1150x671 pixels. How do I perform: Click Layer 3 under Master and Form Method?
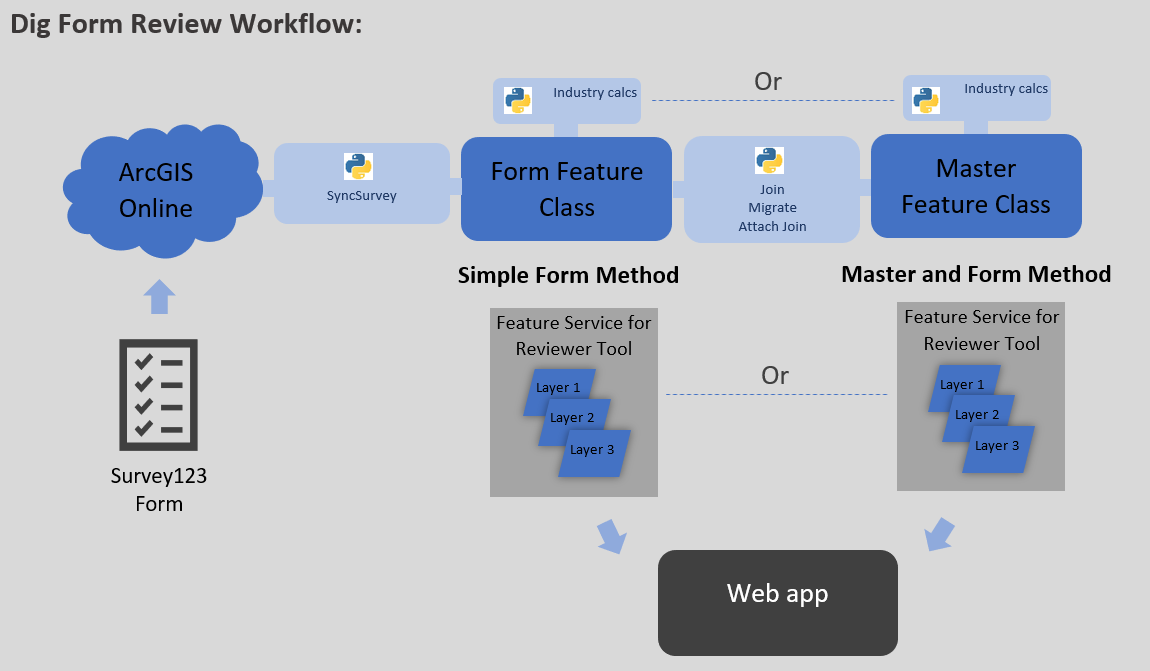coord(995,448)
